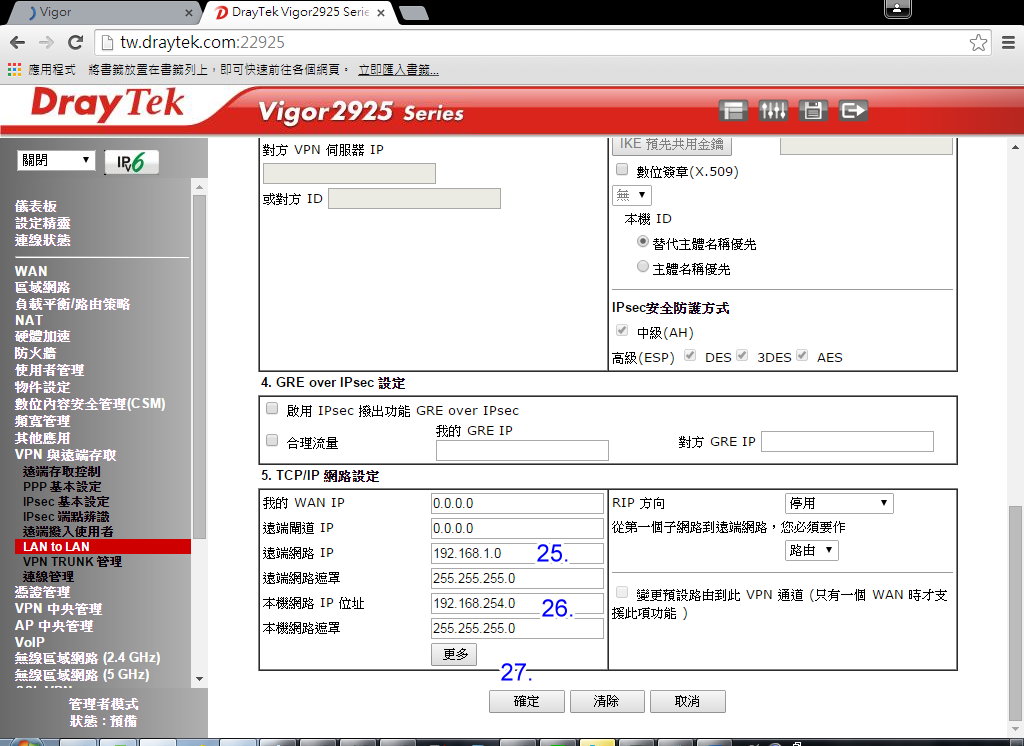Open 連線管理 menu item
The width and height of the screenshot is (1024, 746).
[48, 577]
